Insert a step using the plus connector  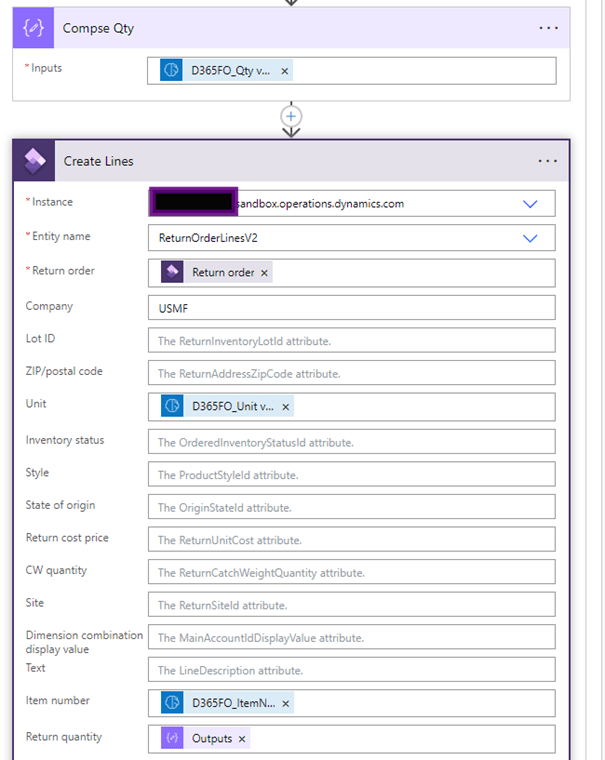point(291,117)
